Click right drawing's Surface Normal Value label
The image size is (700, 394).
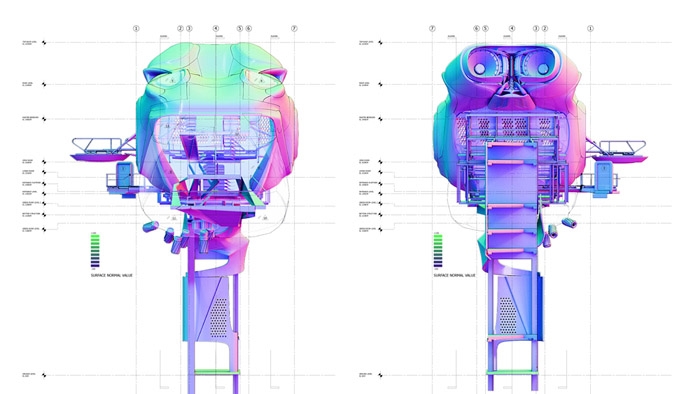[454, 275]
